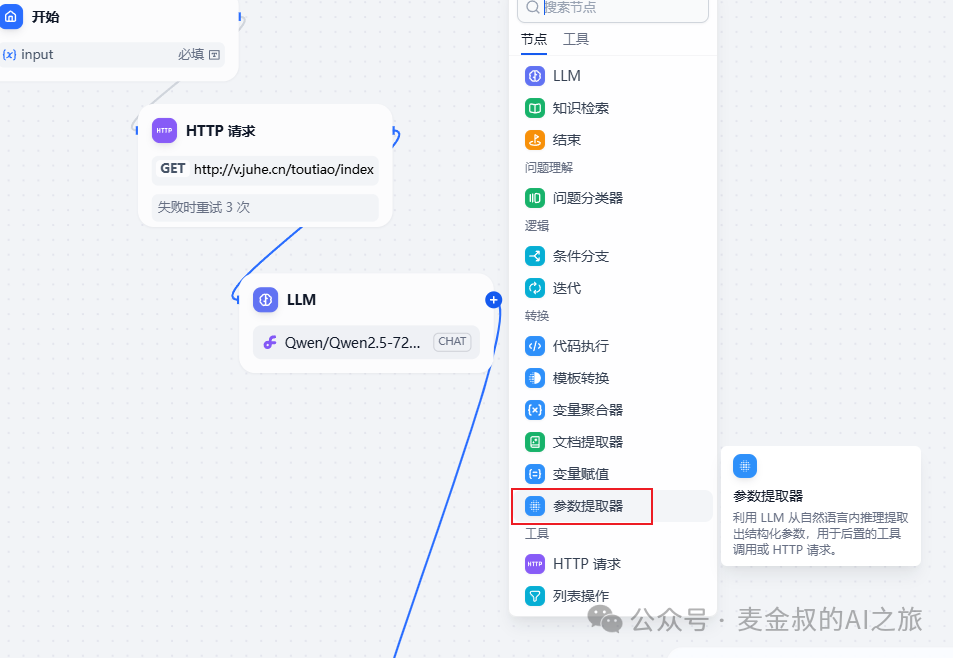The width and height of the screenshot is (953, 658).
Task: Click the 开始 node home icon
Action: (11, 16)
